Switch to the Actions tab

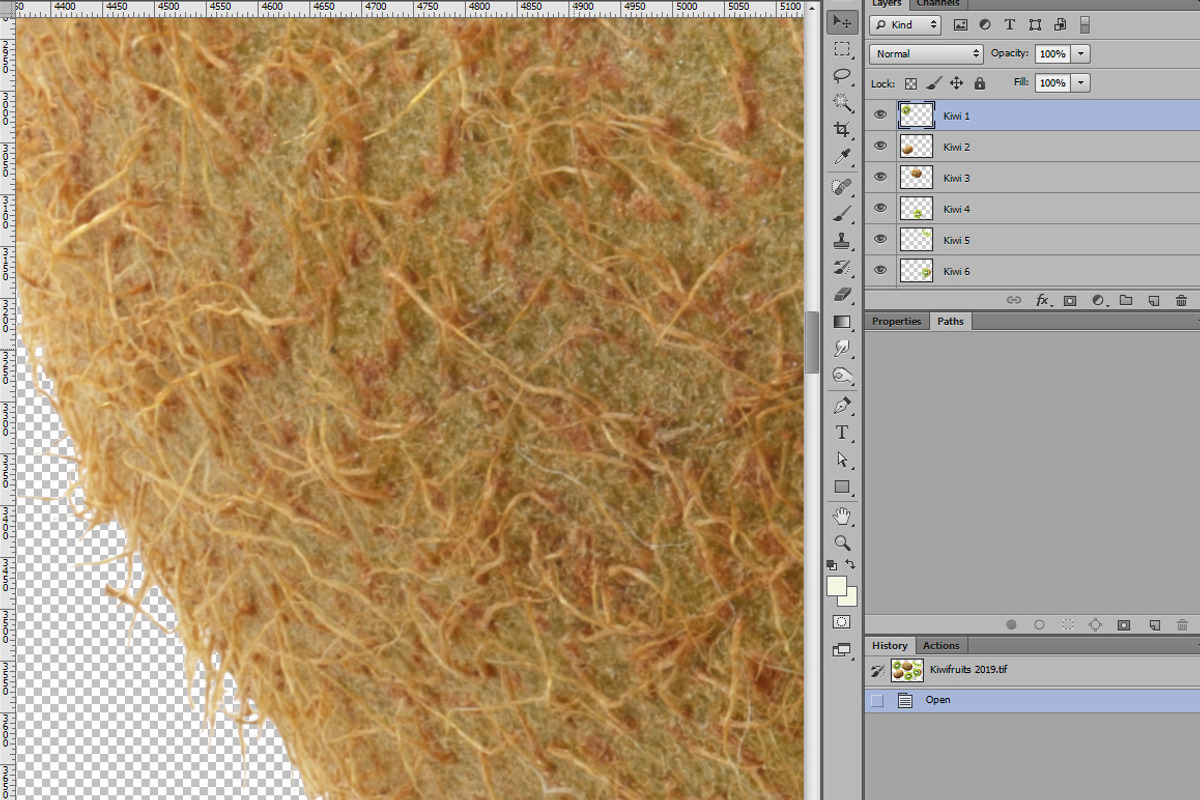point(941,645)
